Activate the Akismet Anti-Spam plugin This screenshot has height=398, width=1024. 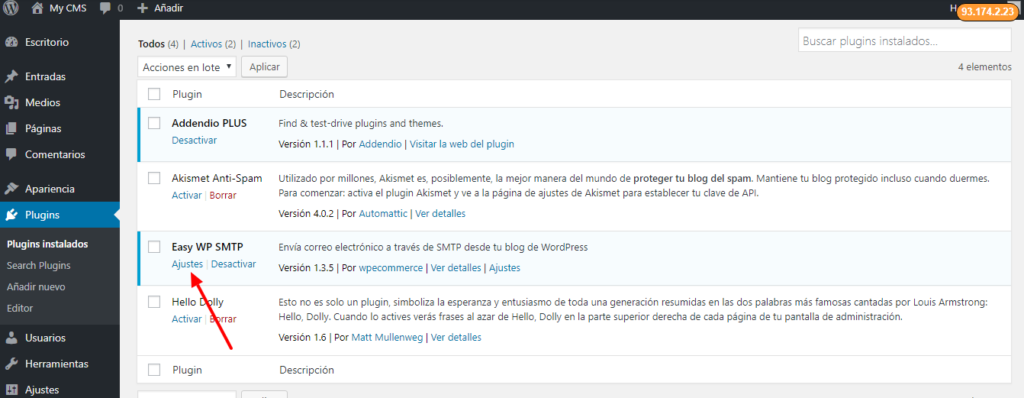point(187,195)
